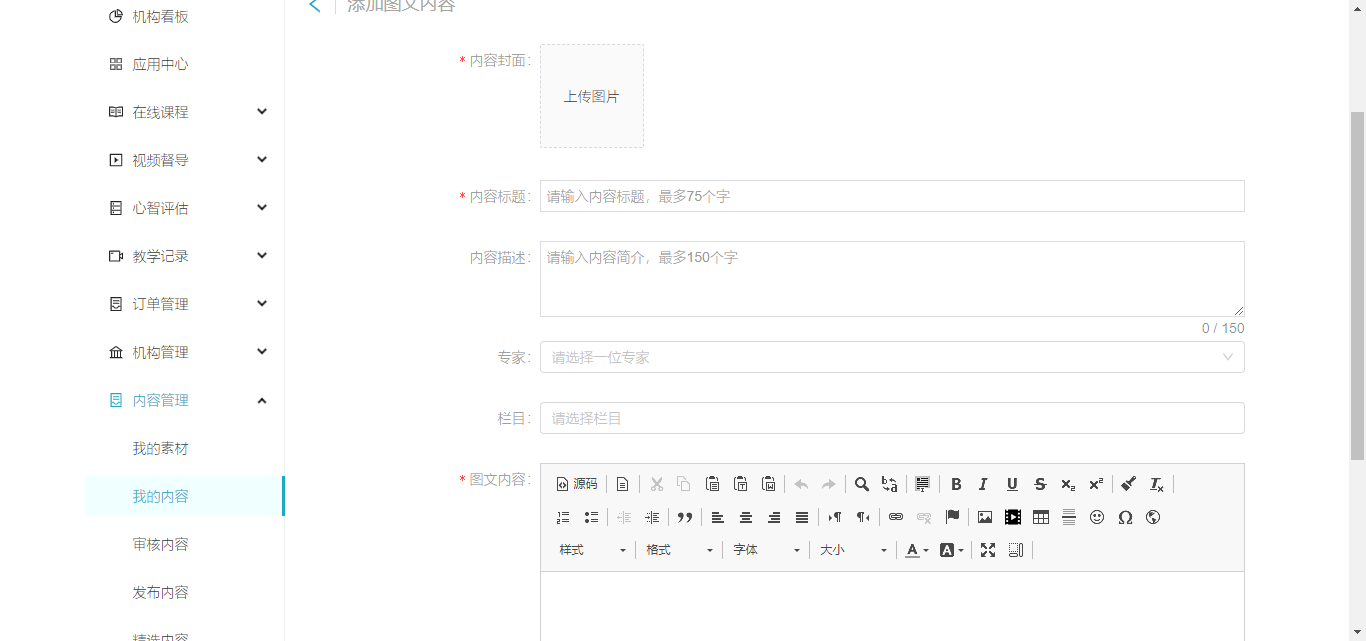Open the background color picker
This screenshot has height=641, width=1366.
pyautogui.click(x=952, y=550)
